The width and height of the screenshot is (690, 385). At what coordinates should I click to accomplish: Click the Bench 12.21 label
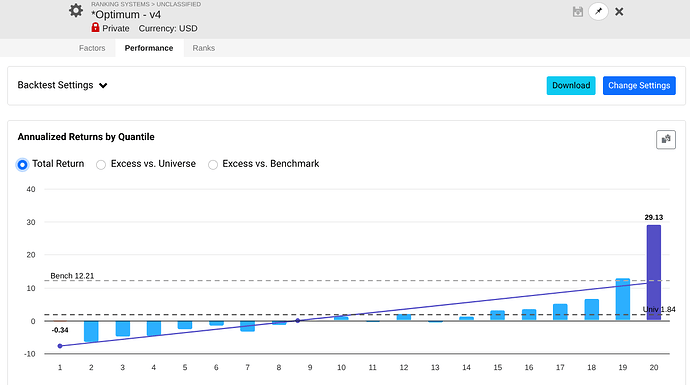tap(72, 276)
